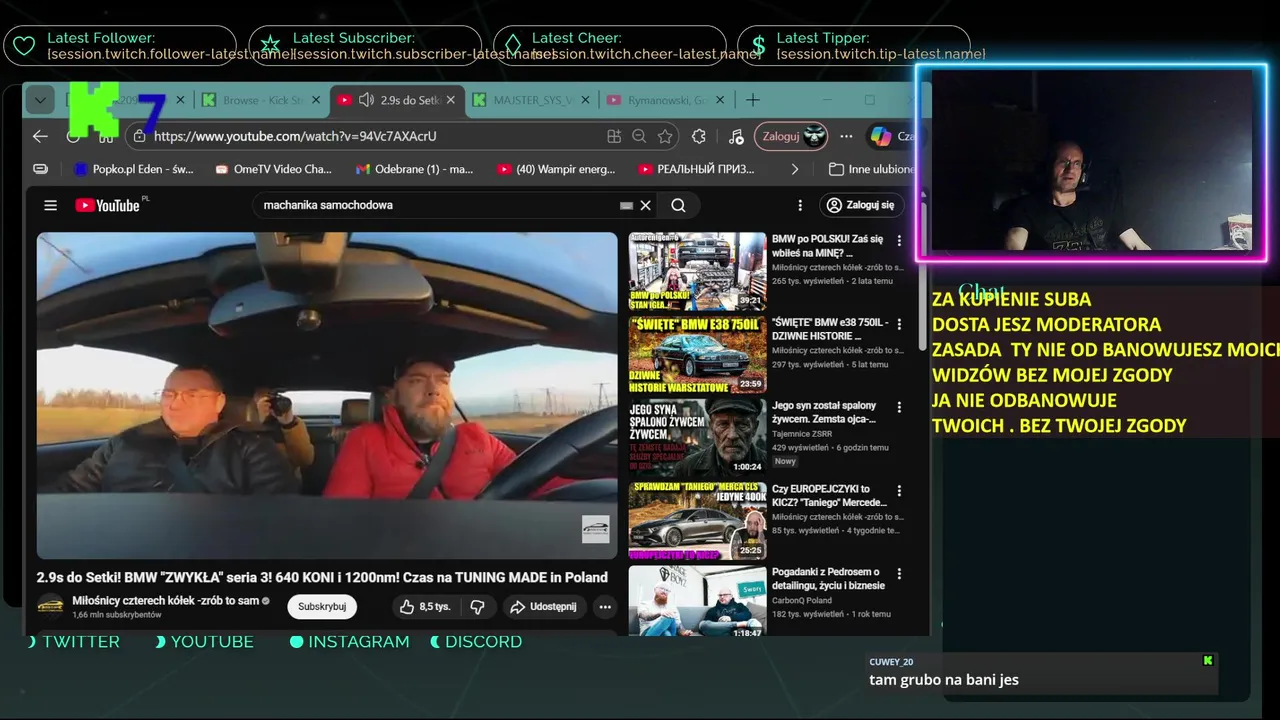Open the browser extensions puzzle icon
The width and height of the screenshot is (1280, 720).
click(x=699, y=136)
